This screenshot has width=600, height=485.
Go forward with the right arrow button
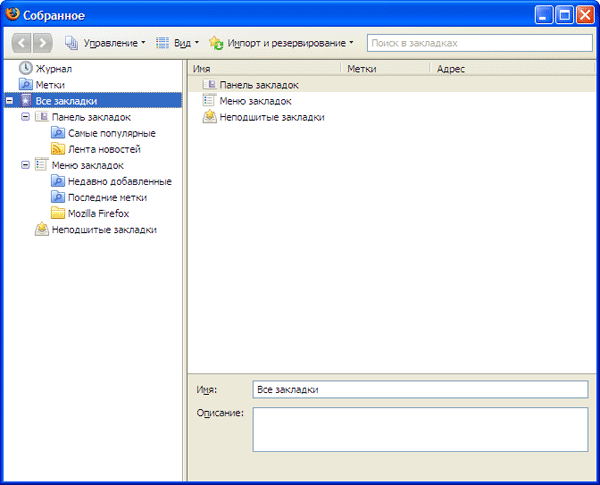(x=42, y=43)
